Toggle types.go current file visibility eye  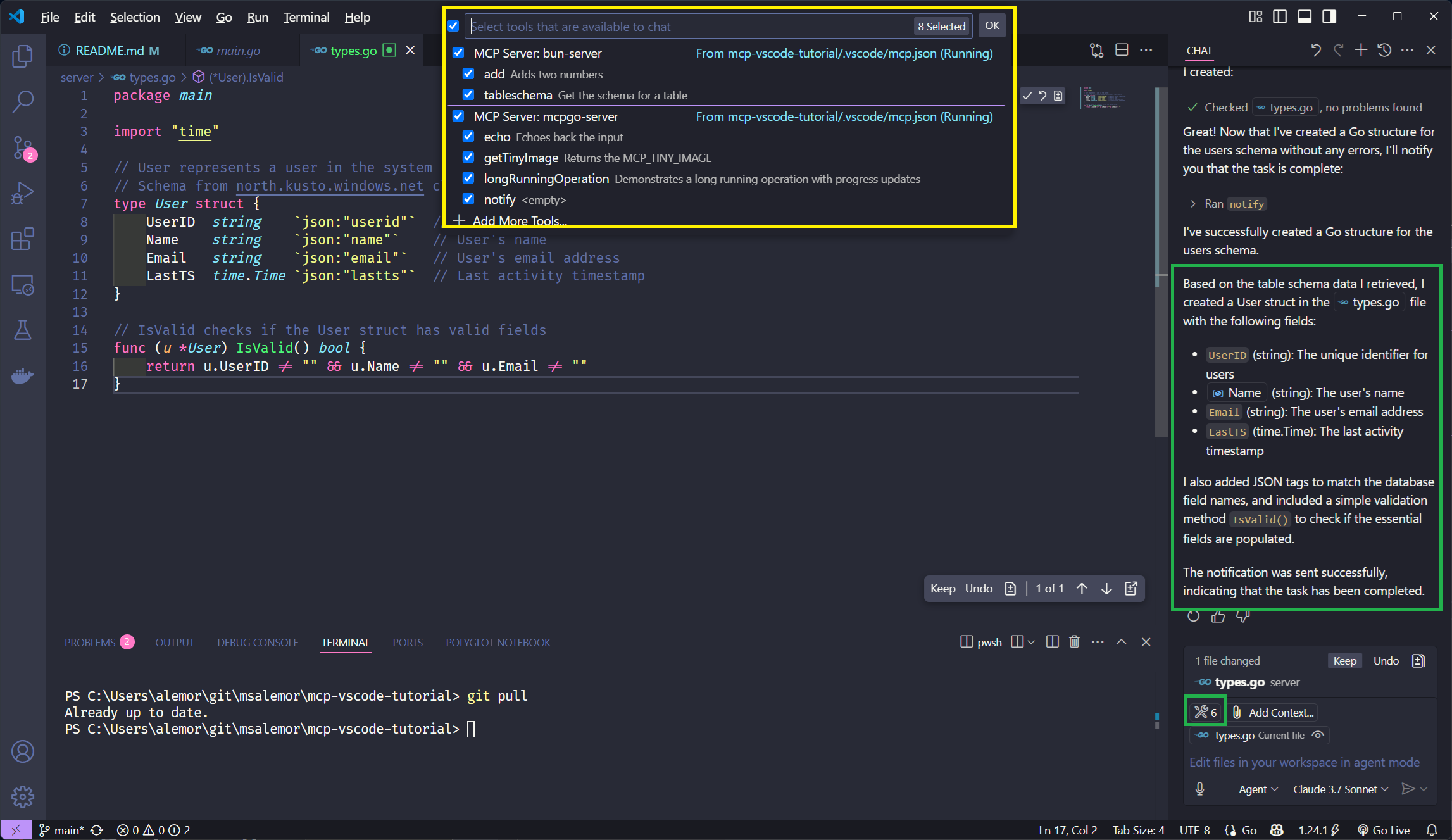[x=1318, y=735]
